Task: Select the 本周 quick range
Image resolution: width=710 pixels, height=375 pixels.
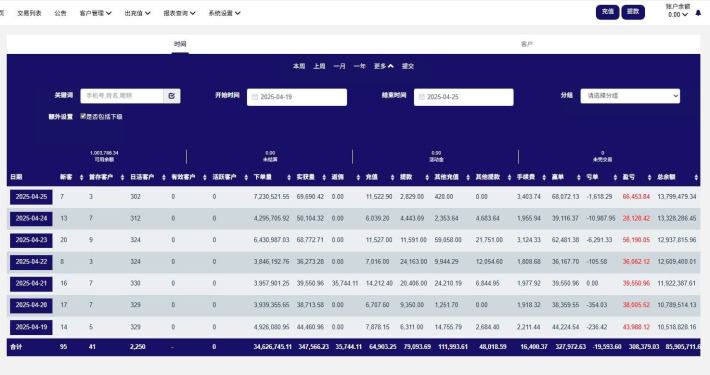Action: (x=299, y=66)
